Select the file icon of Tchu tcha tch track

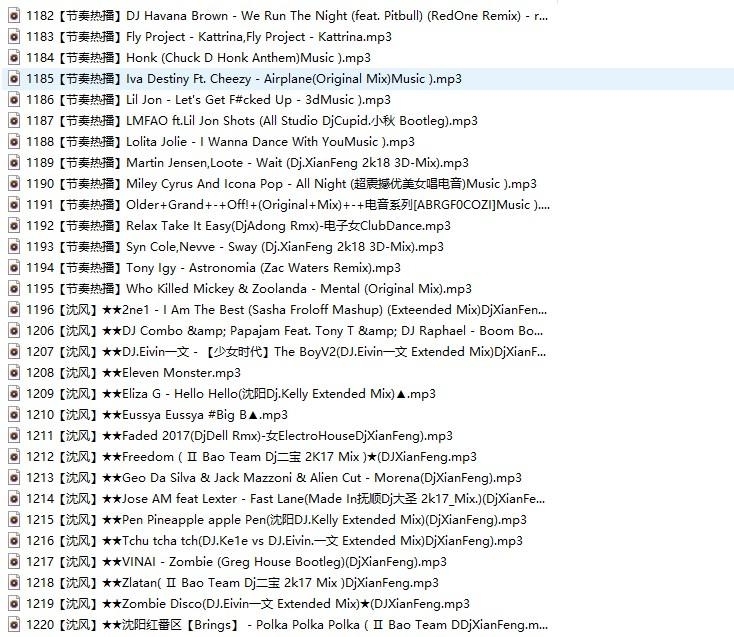(x=14, y=541)
